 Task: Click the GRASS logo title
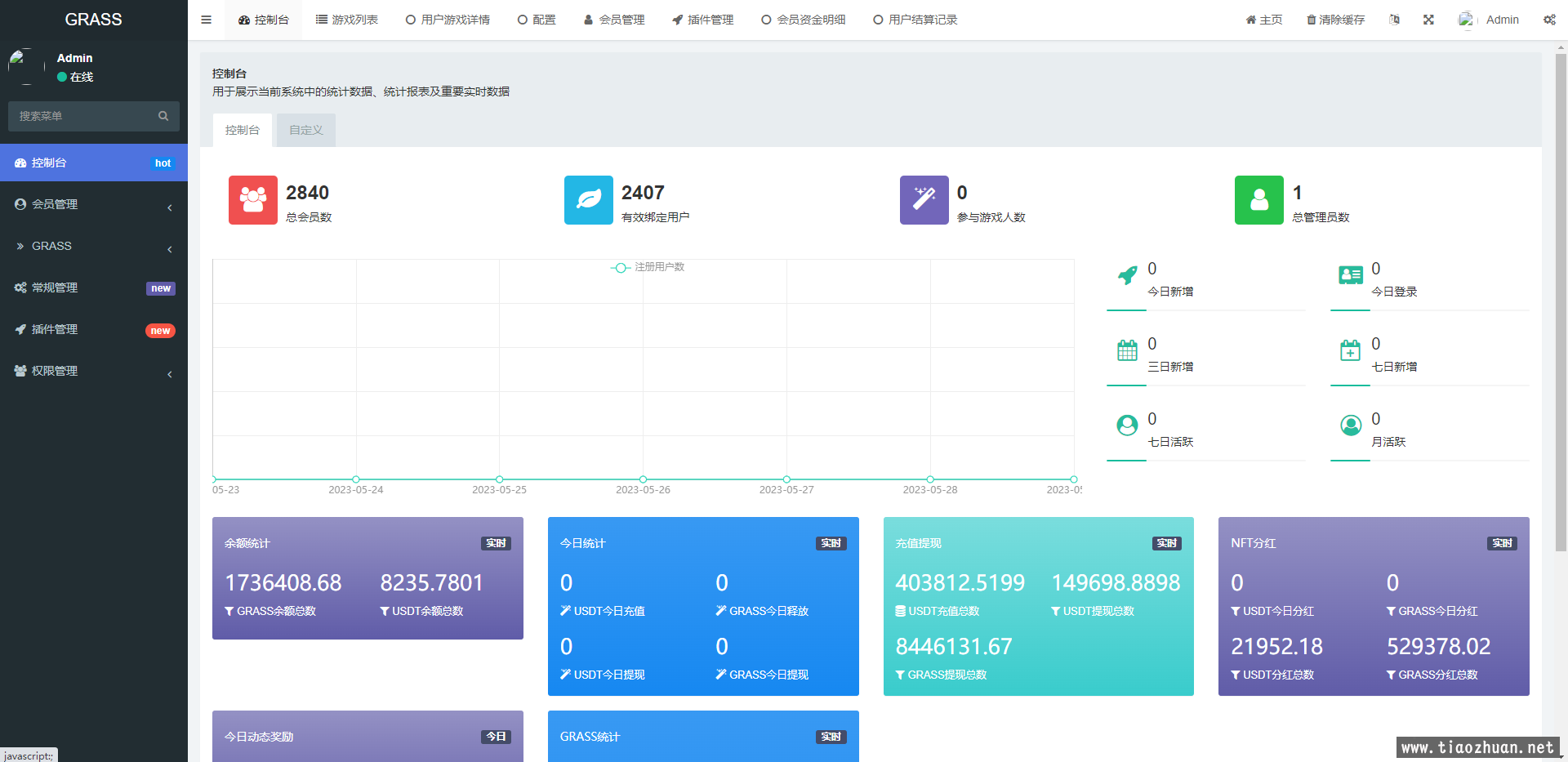click(x=93, y=20)
